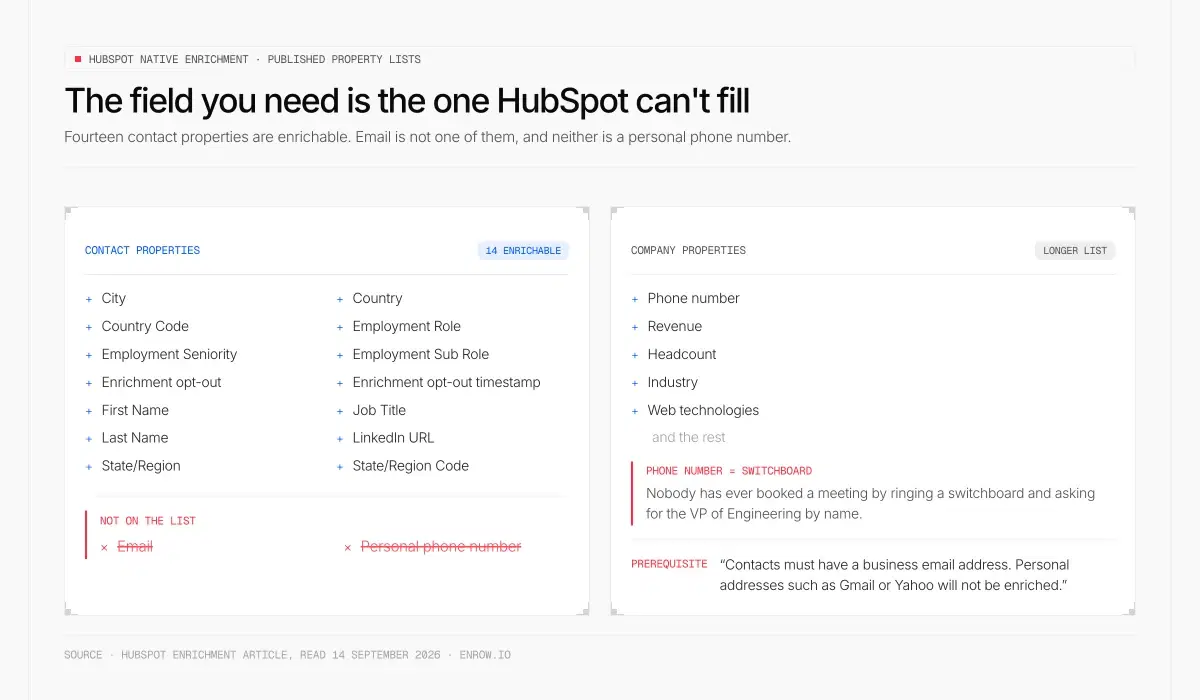1200x700 pixels.
Task: Click the State/Region property
Action: pyautogui.click(x=141, y=466)
